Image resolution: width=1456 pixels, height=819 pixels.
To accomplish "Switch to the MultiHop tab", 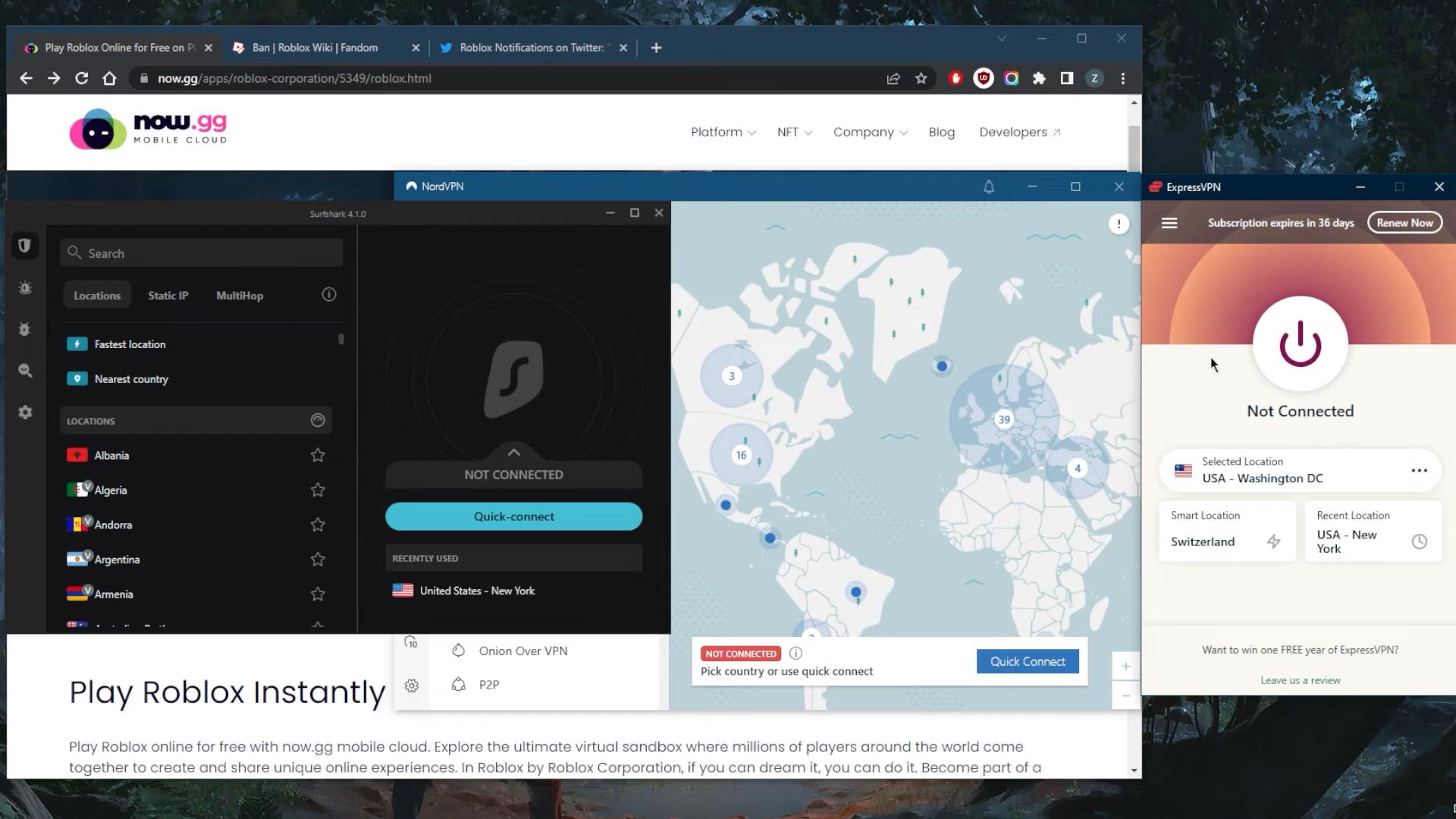I will click(x=240, y=296).
